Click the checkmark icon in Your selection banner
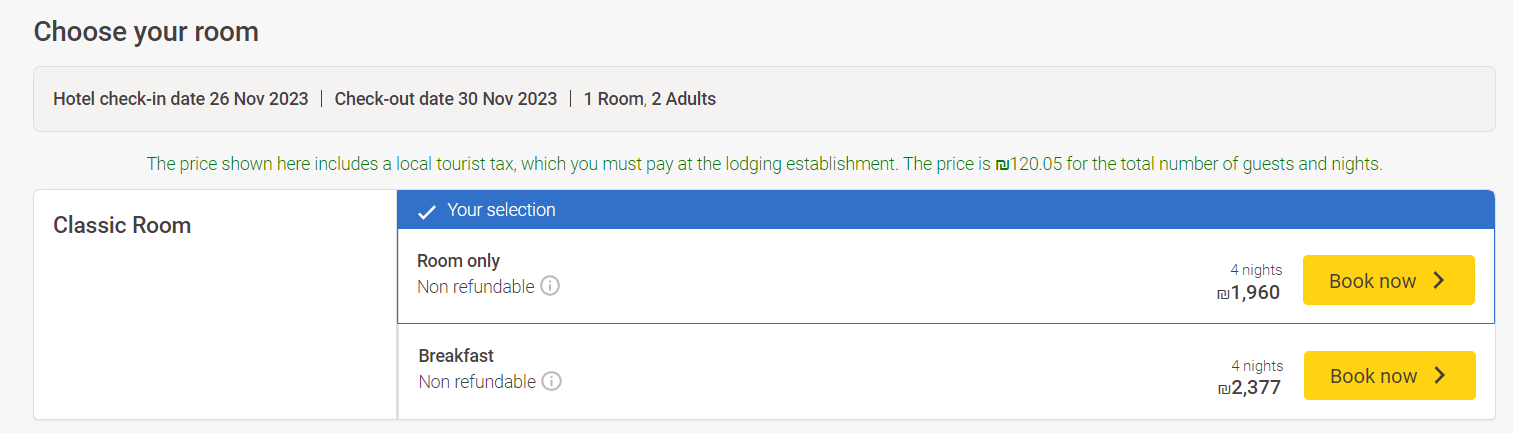The width and height of the screenshot is (1513, 433). [427, 211]
